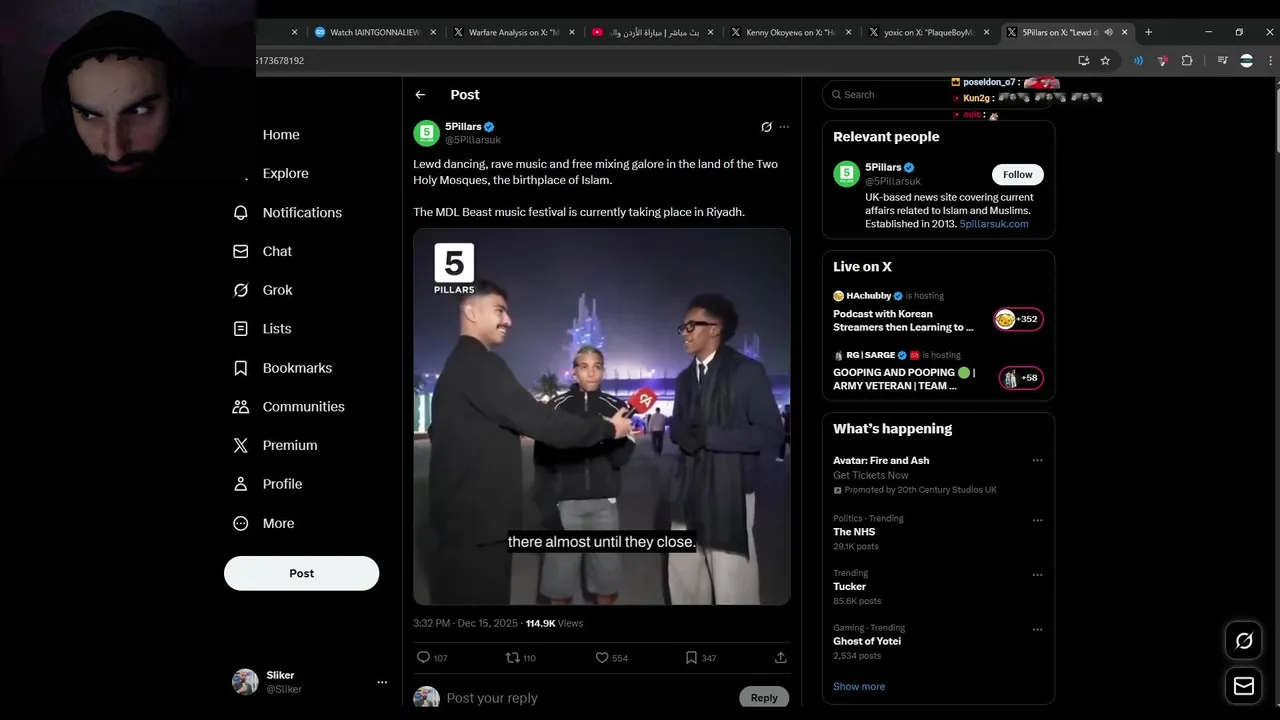This screenshot has height=720, width=1280.
Task: Click the Notifications bell icon
Action: (240, 213)
